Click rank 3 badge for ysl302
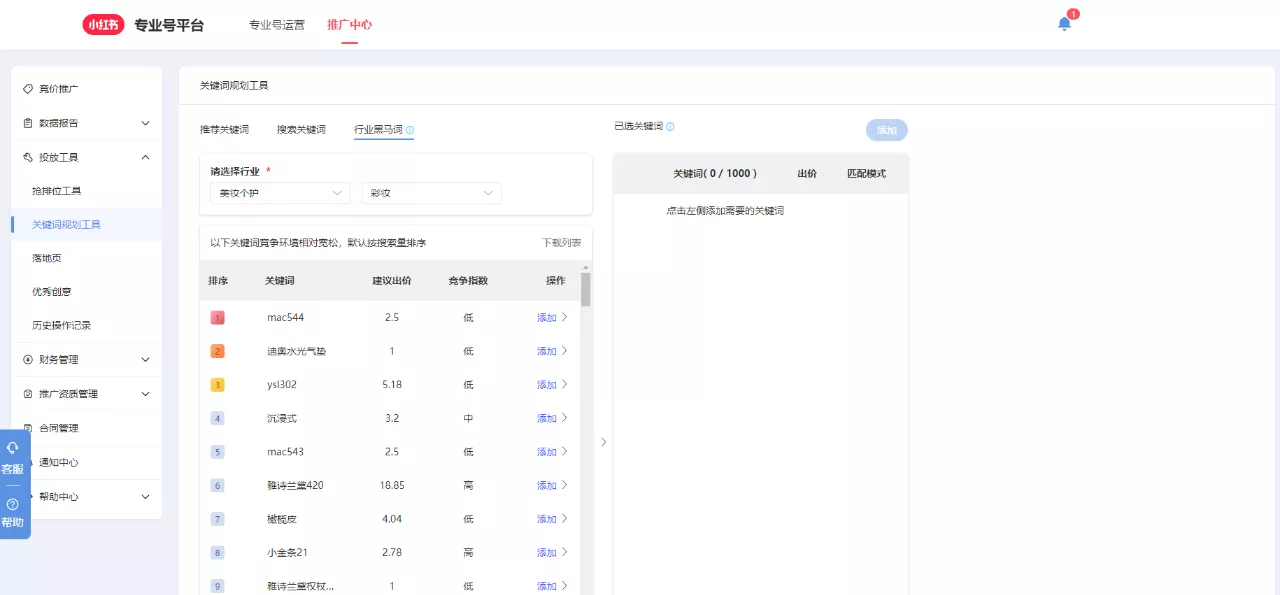Screen dimensions: 1280x595 [x=218, y=385]
